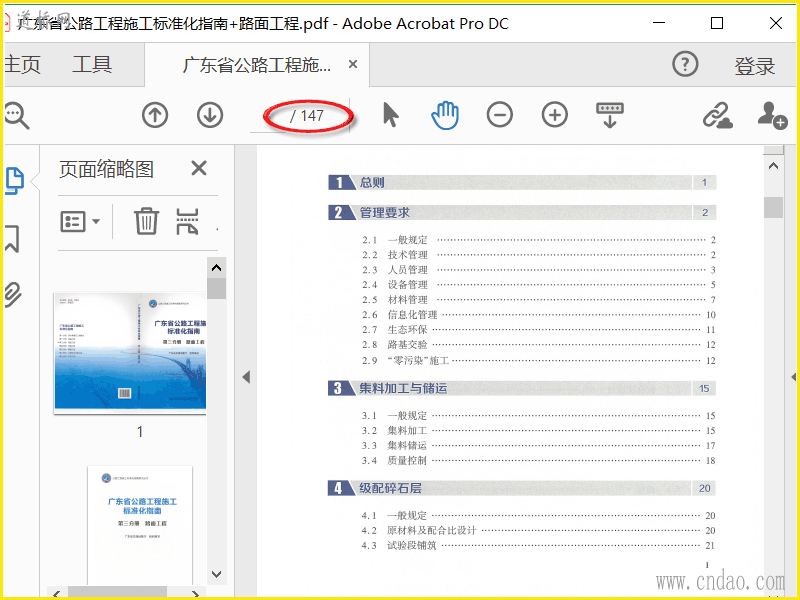The width and height of the screenshot is (800, 600).
Task: Go to next page arrow
Action: click(210, 115)
